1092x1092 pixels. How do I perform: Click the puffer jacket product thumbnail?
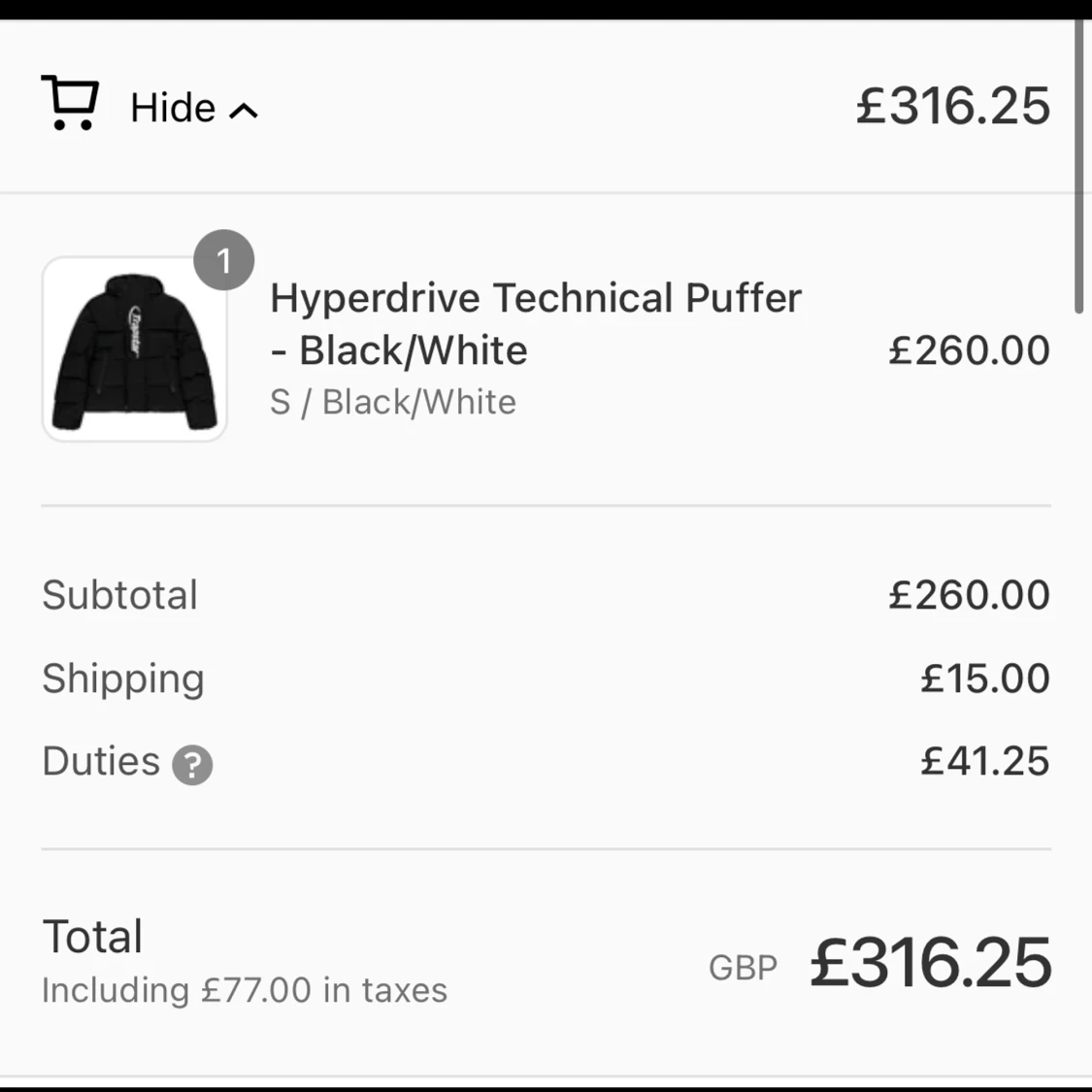pos(135,348)
